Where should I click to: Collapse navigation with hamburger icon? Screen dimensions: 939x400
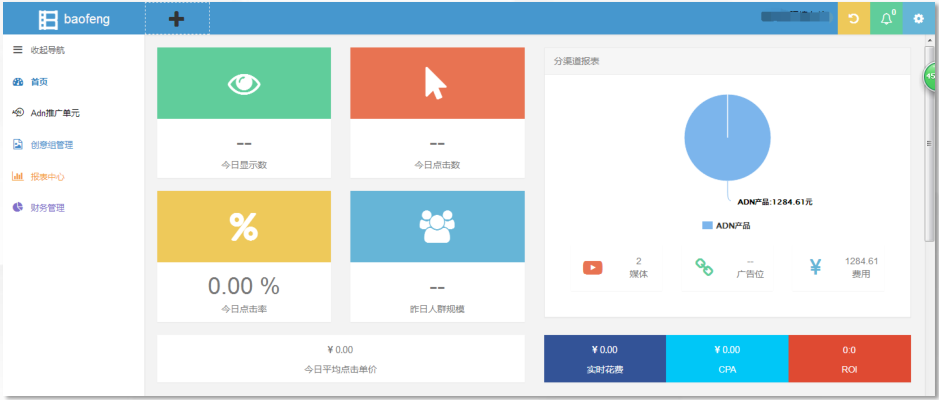click(x=17, y=50)
